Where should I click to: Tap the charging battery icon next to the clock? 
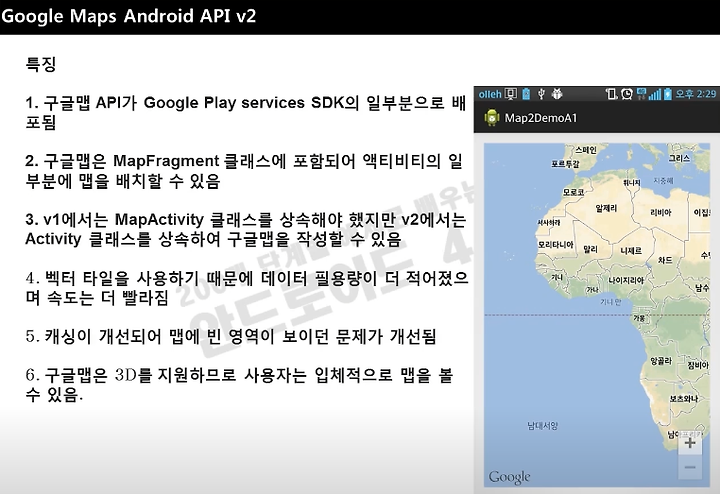coord(668,94)
